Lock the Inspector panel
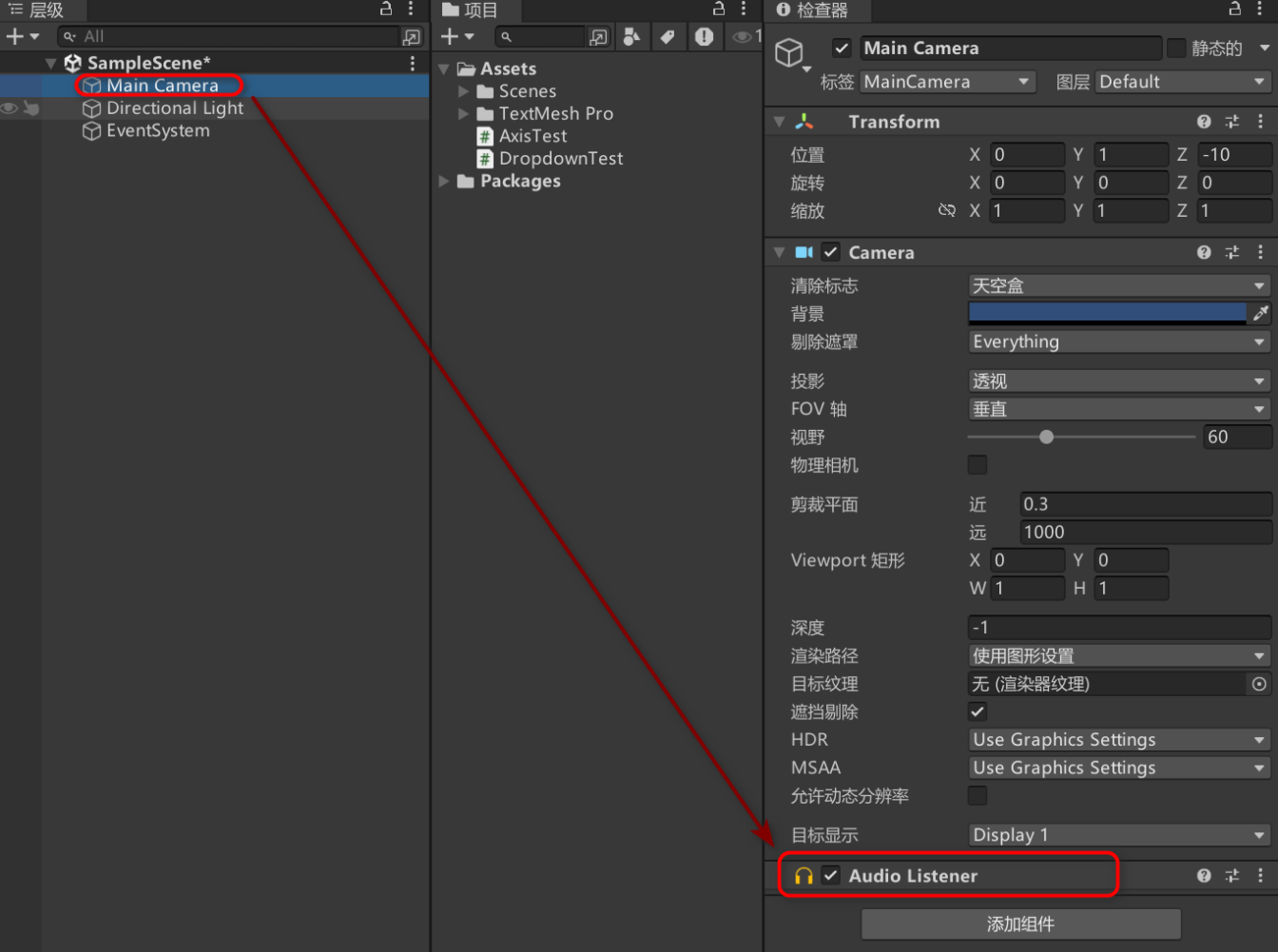 point(1235,9)
